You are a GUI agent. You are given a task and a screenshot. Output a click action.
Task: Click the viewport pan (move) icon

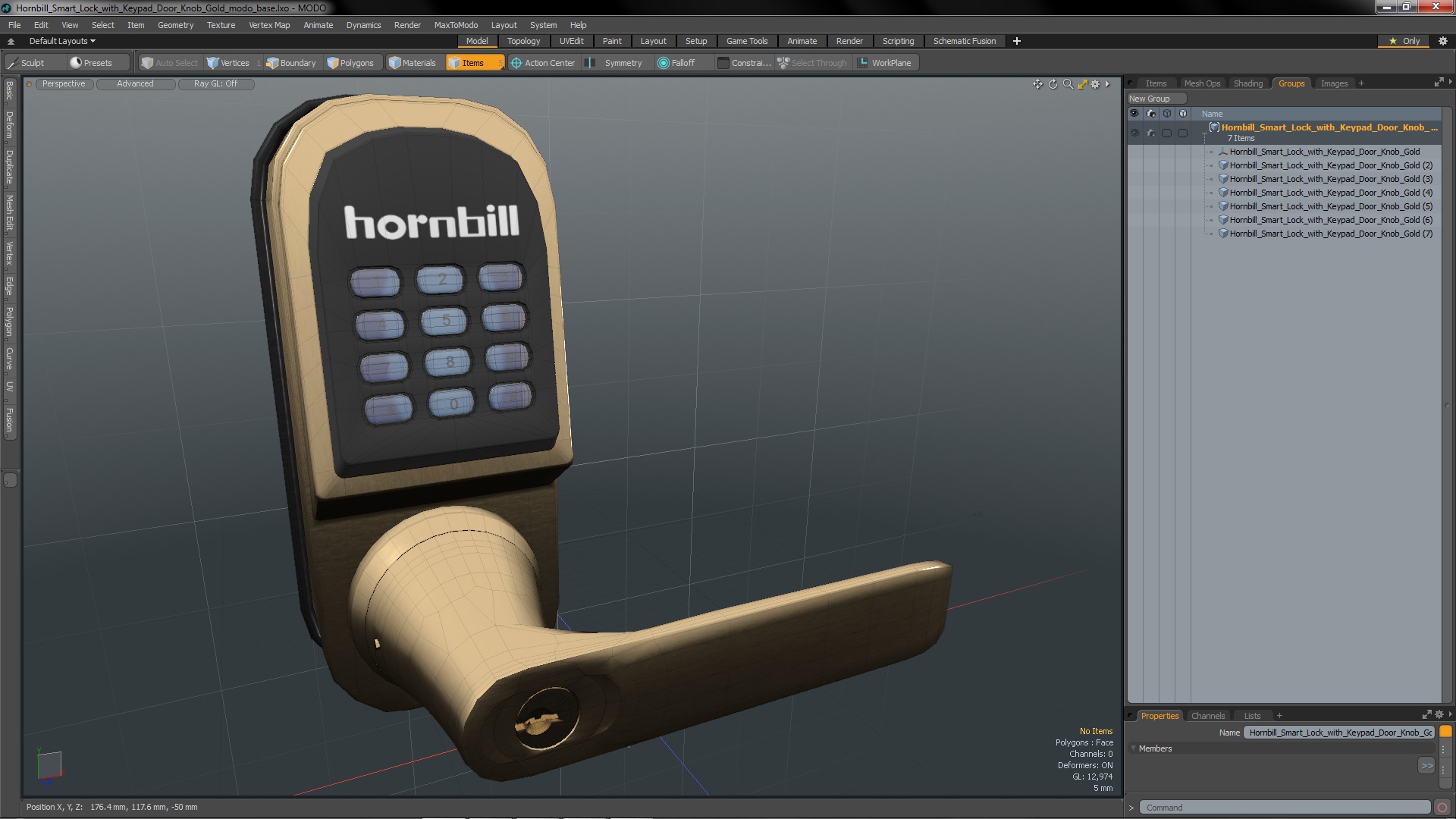tap(1037, 84)
